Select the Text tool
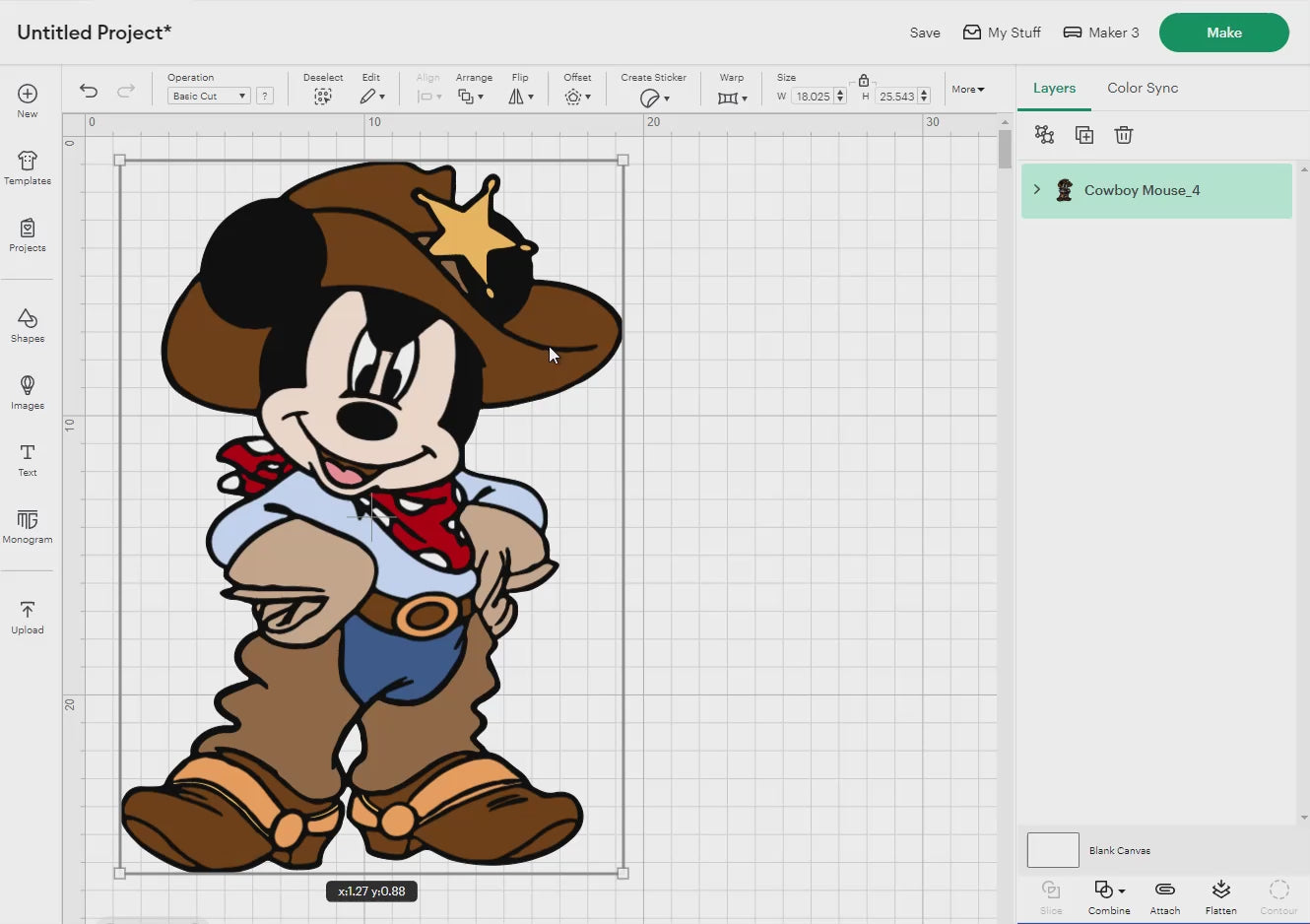Screen dimensions: 1310x924 28,459
